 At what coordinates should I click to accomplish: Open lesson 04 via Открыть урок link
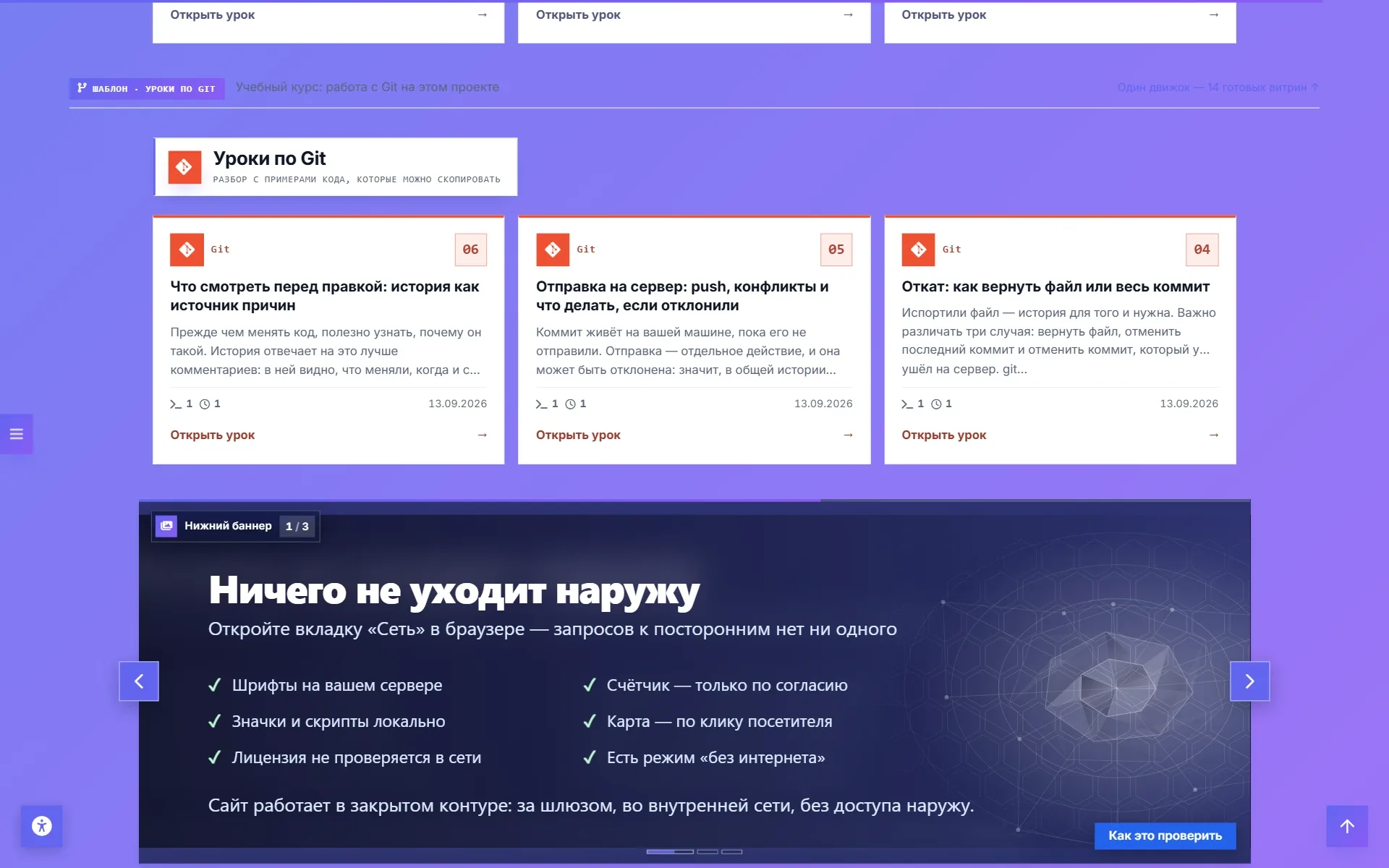point(944,435)
